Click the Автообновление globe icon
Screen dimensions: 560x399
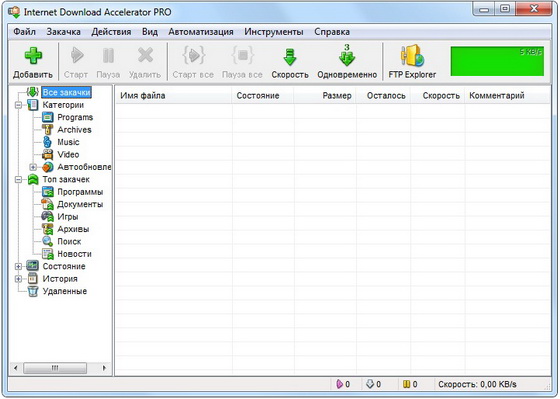(x=48, y=167)
